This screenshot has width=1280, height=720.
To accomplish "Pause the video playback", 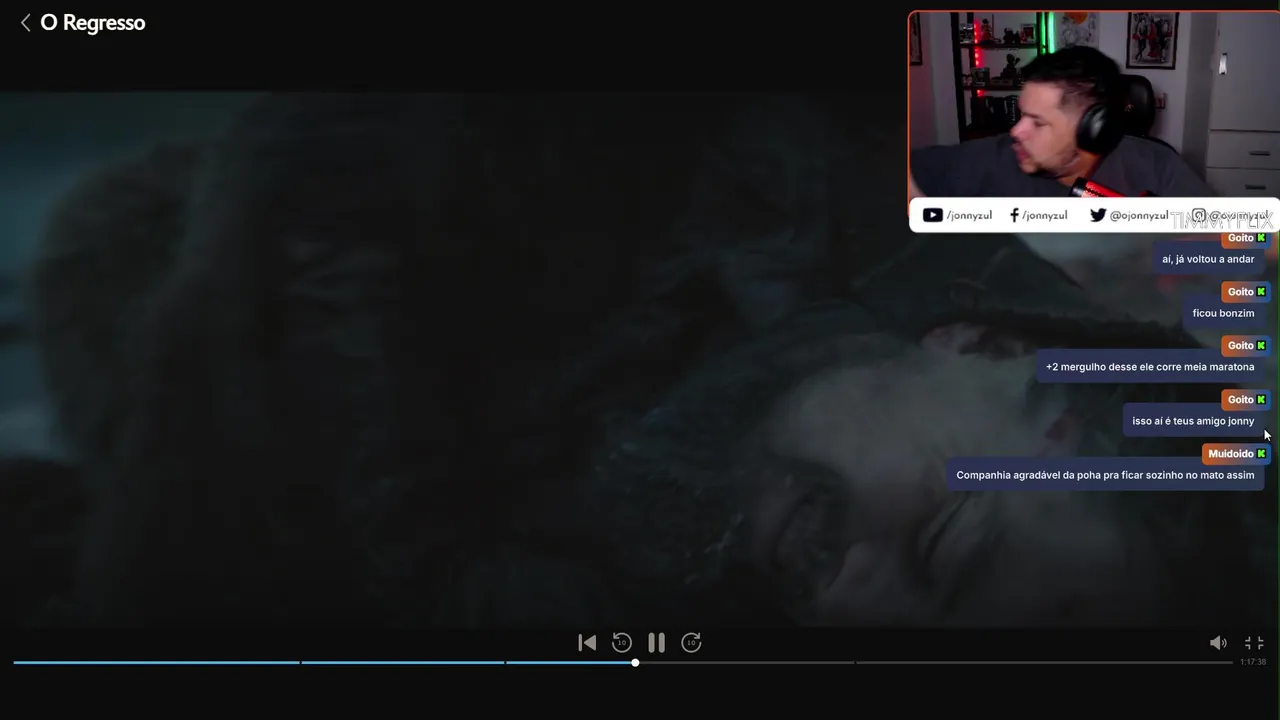I will coord(656,643).
